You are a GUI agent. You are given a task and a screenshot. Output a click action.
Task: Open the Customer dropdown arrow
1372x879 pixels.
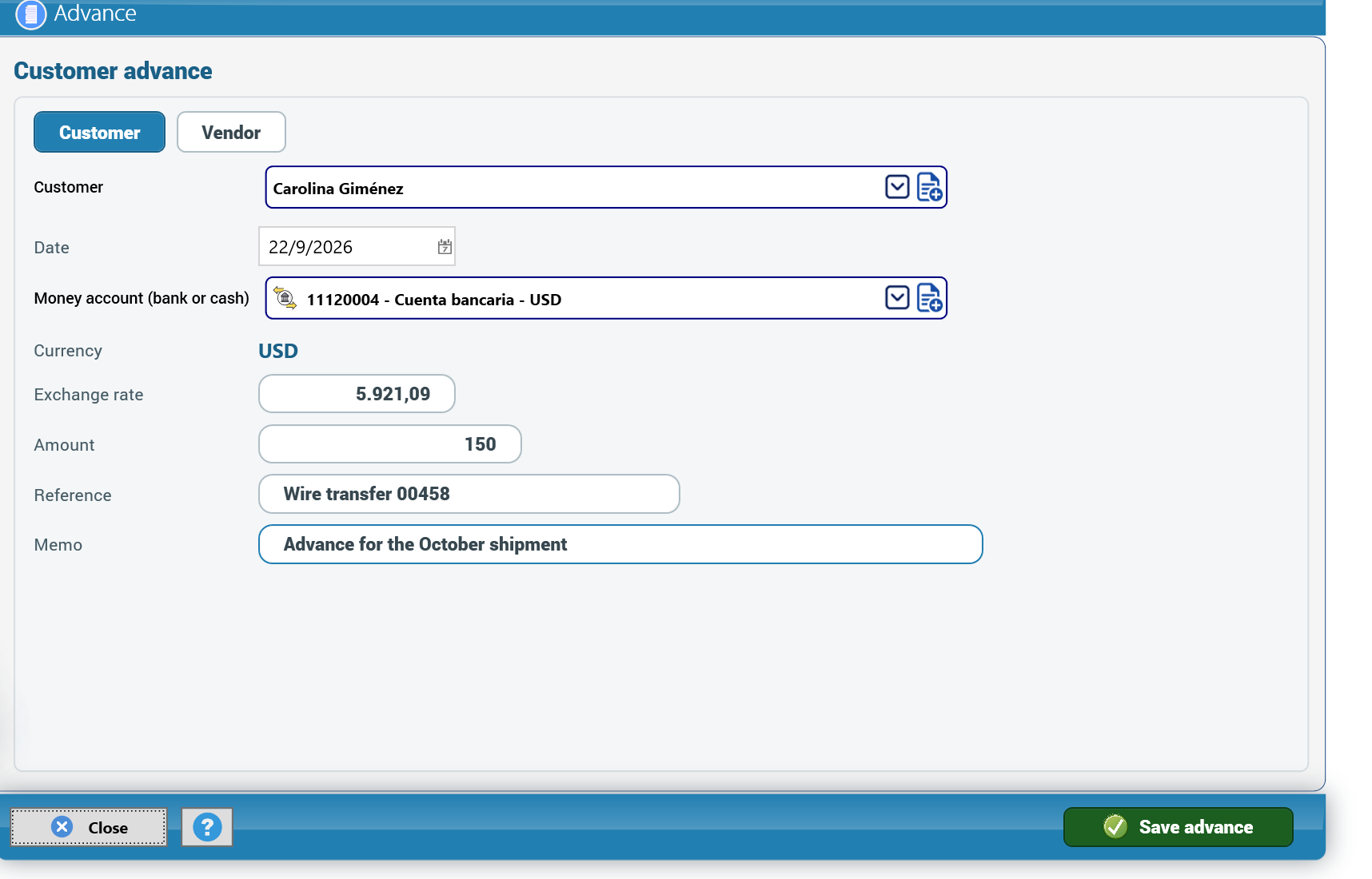coord(897,187)
